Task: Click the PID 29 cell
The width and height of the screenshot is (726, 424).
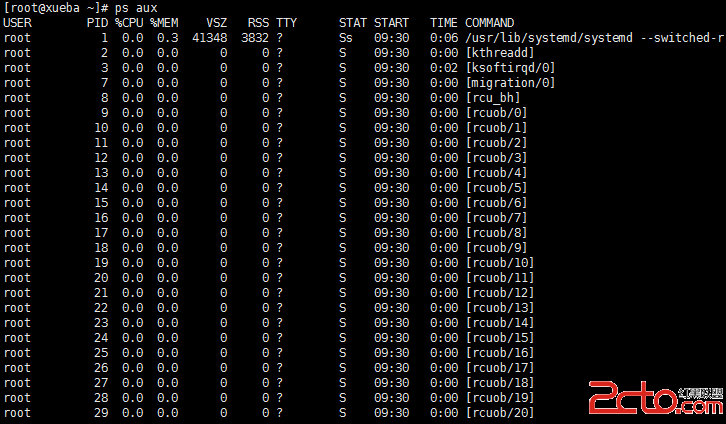Action: click(x=101, y=412)
